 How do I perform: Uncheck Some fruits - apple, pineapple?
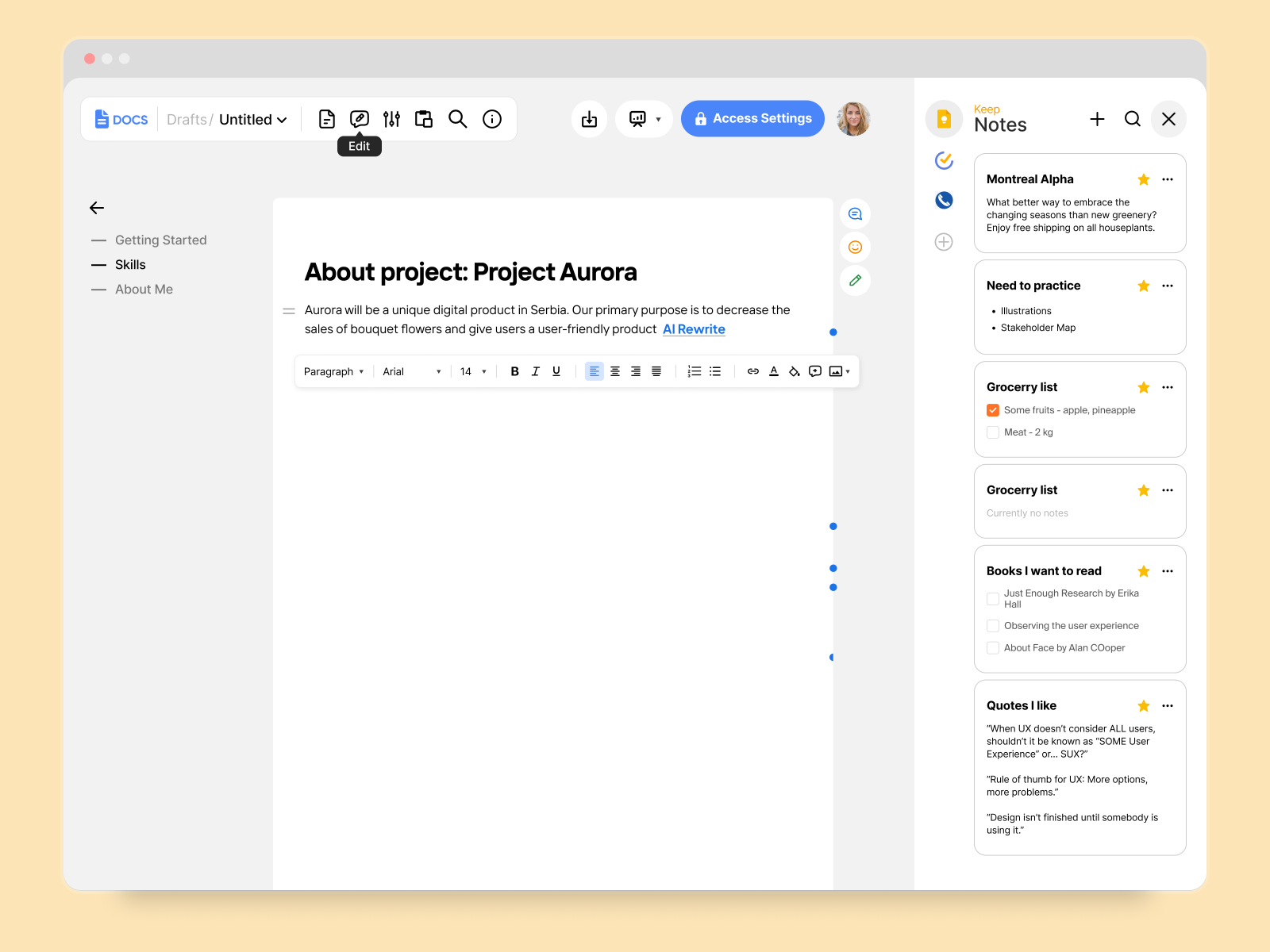click(992, 410)
